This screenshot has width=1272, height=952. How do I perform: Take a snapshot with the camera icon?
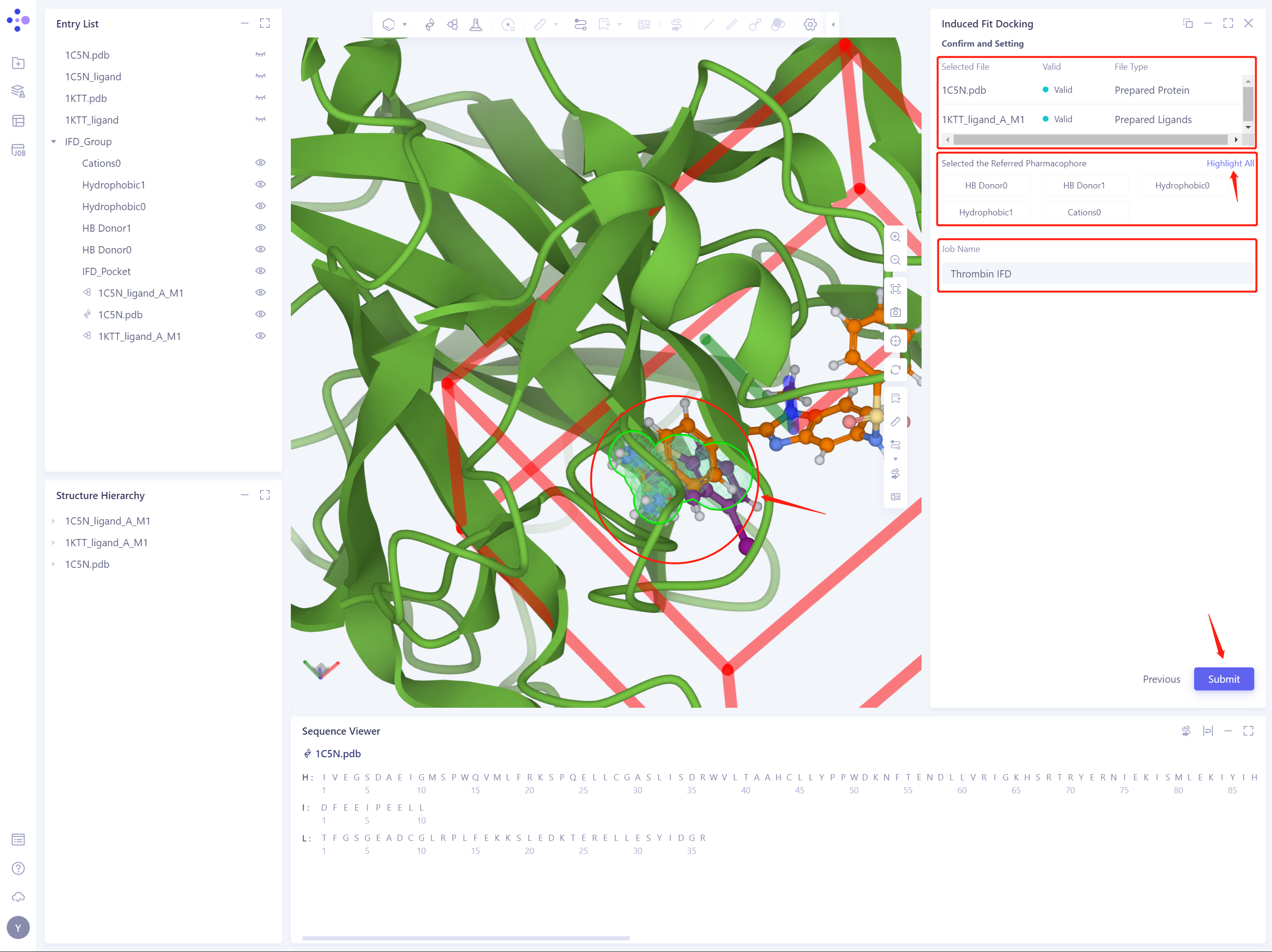tap(895, 312)
